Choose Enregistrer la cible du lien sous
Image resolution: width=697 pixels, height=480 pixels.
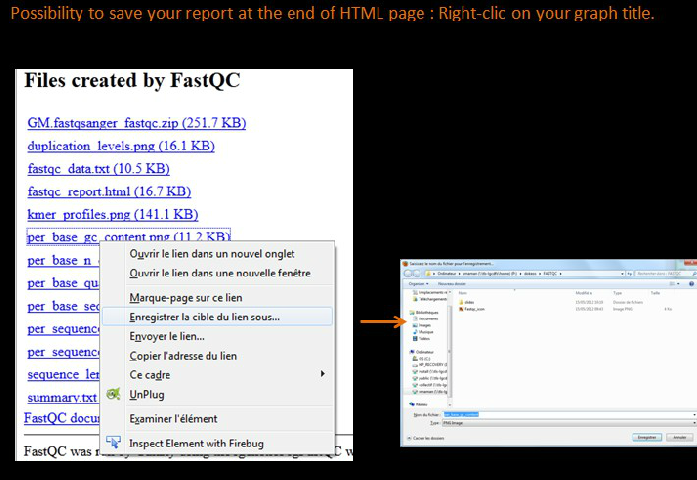point(205,317)
